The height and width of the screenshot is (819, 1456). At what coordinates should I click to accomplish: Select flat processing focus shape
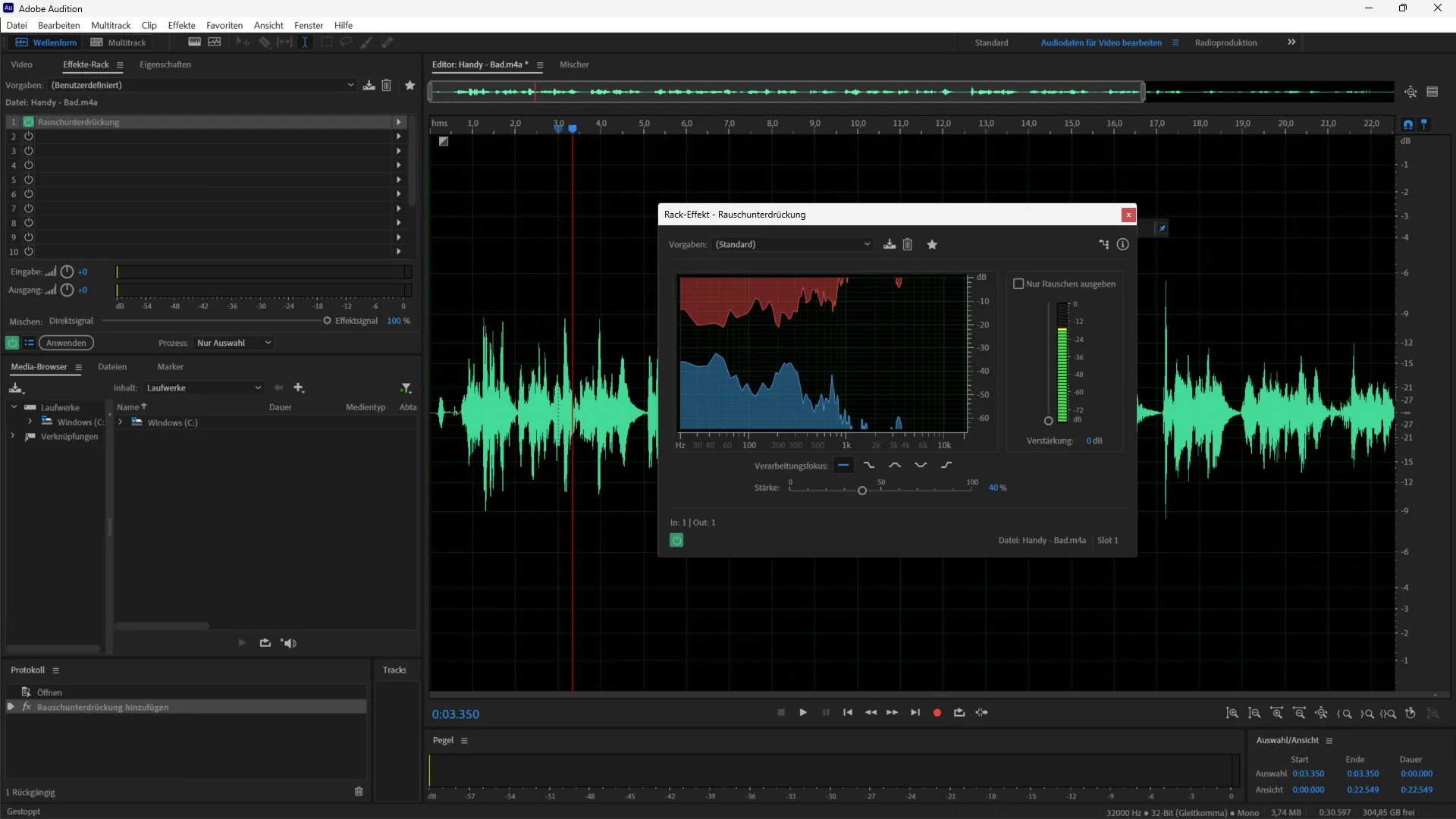click(x=843, y=465)
